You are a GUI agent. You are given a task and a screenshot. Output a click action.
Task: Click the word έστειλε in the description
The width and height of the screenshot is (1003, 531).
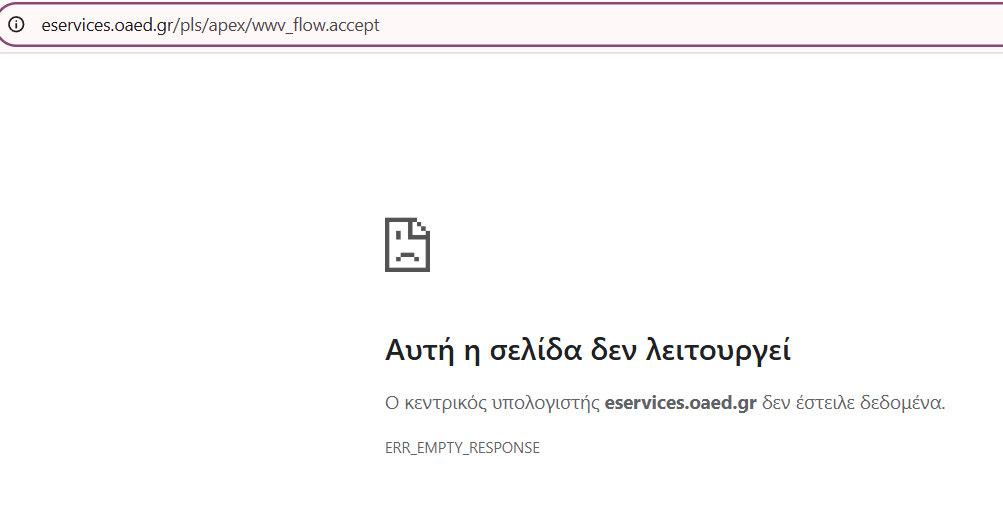(826, 404)
